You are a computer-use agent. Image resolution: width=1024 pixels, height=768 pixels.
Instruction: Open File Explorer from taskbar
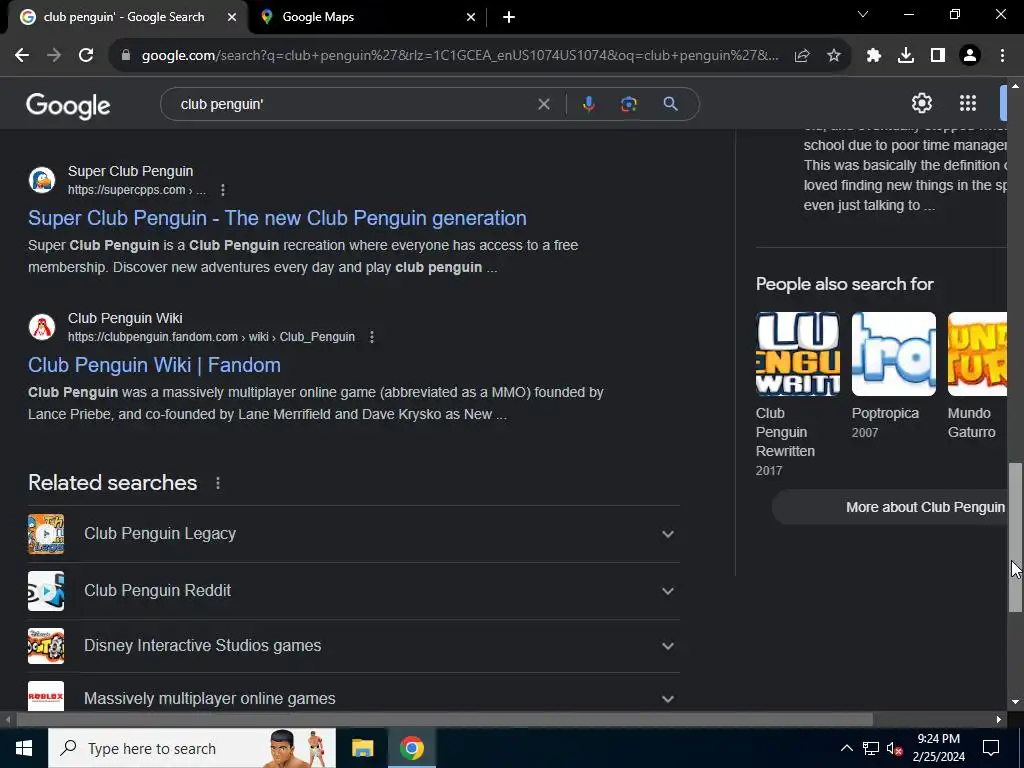tap(362, 748)
